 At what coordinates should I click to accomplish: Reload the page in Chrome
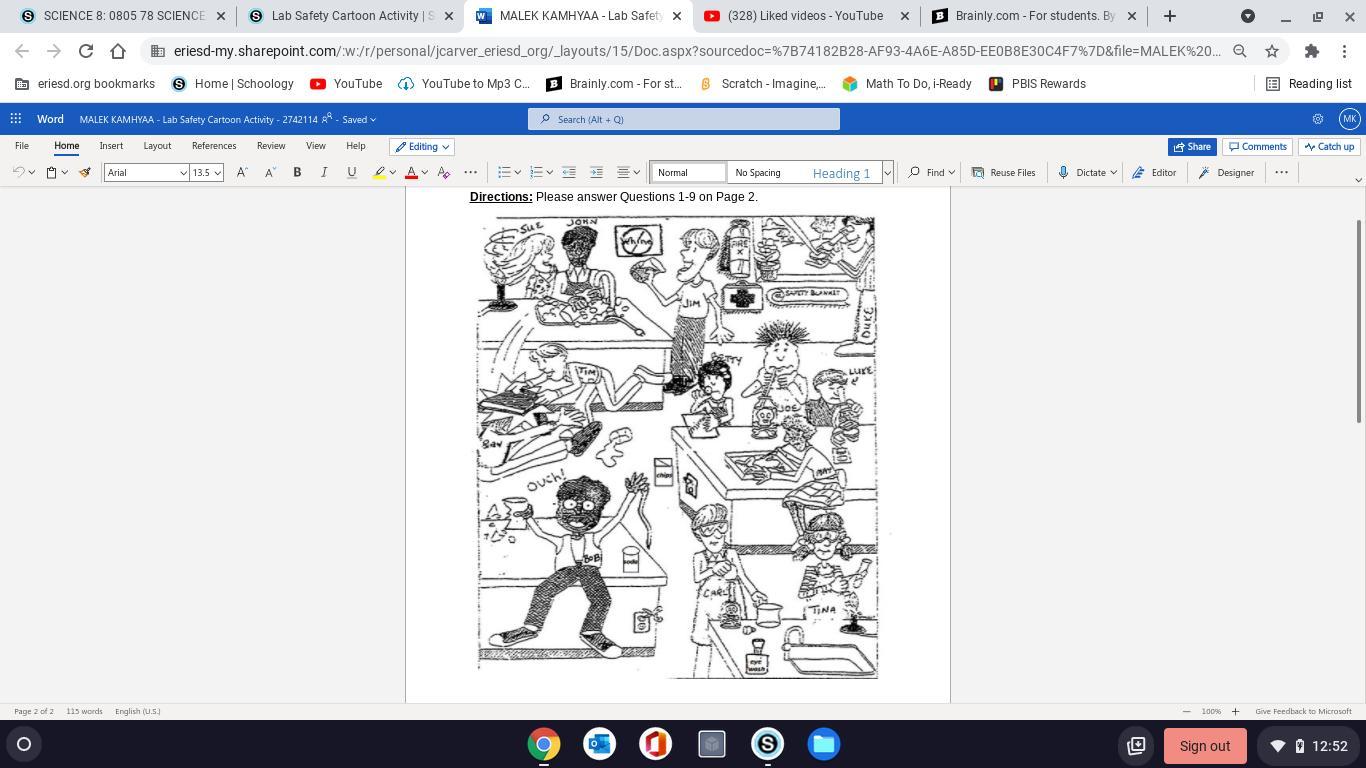click(86, 51)
